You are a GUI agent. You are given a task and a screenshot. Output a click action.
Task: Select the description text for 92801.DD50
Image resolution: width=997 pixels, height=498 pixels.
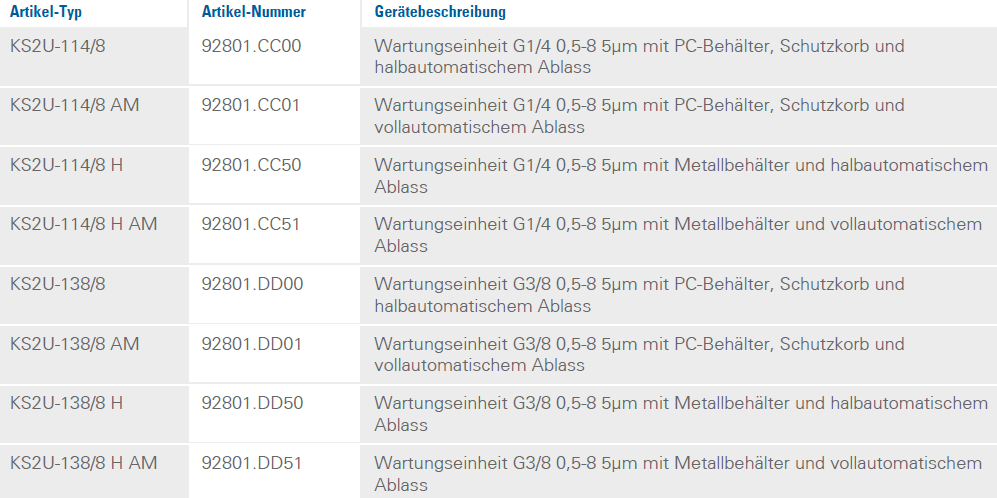680,414
